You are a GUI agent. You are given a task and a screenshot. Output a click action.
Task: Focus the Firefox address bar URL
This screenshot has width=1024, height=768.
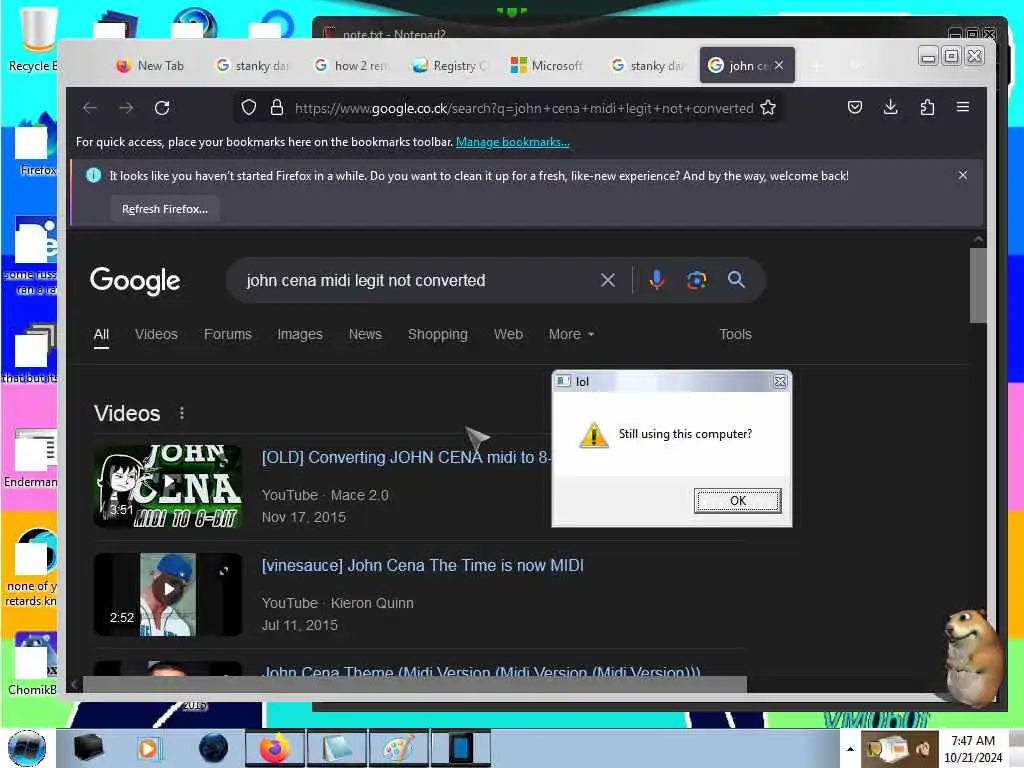524,108
